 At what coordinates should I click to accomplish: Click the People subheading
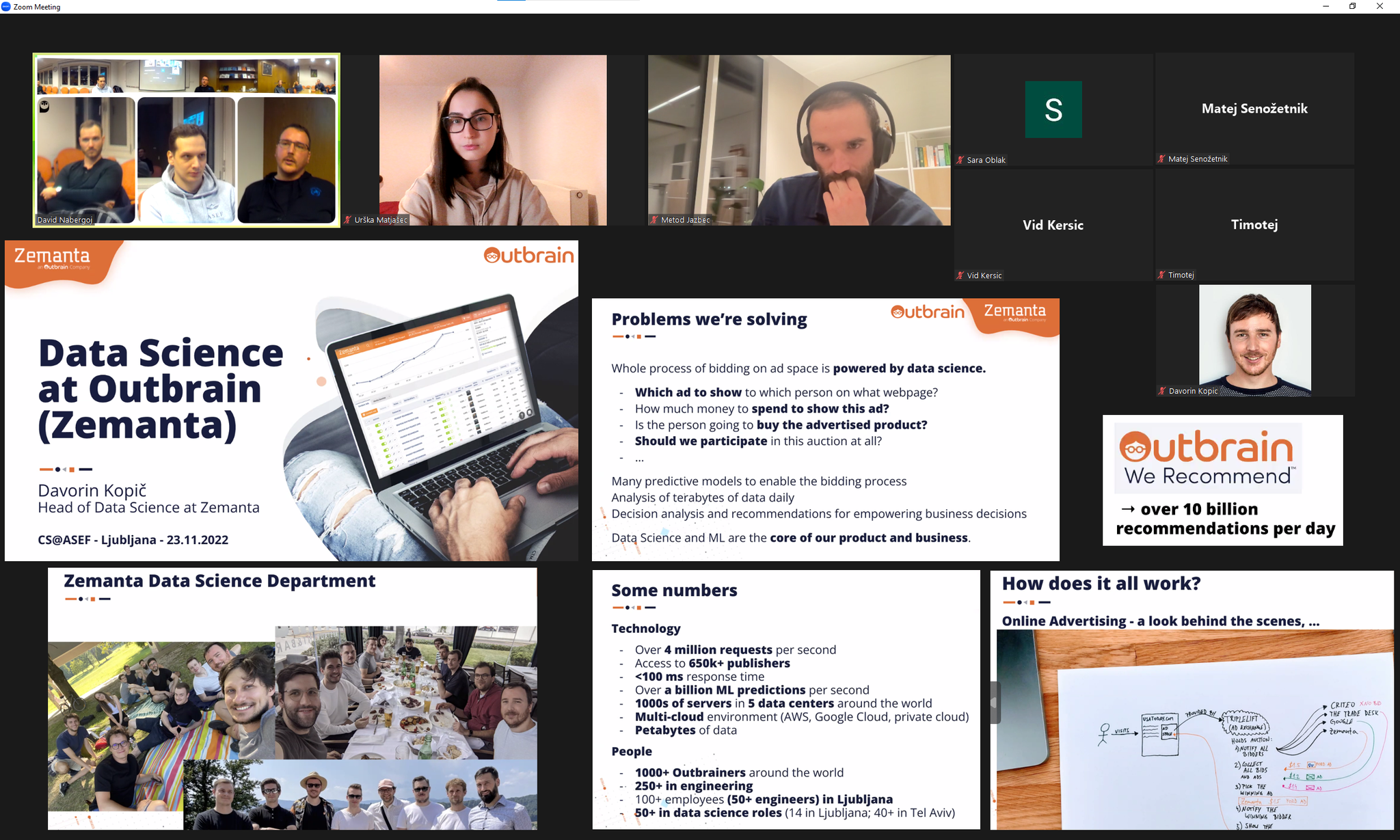click(632, 751)
